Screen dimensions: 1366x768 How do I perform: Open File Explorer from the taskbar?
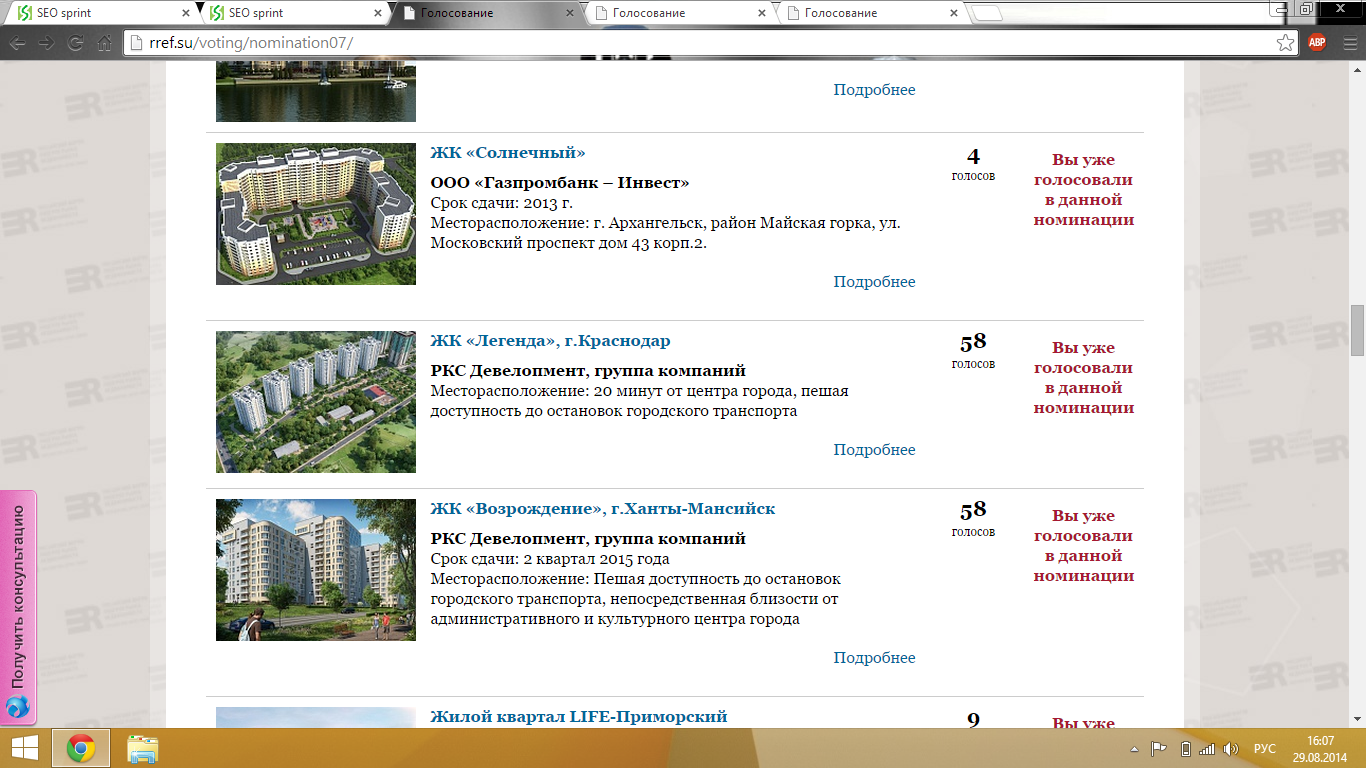point(142,748)
